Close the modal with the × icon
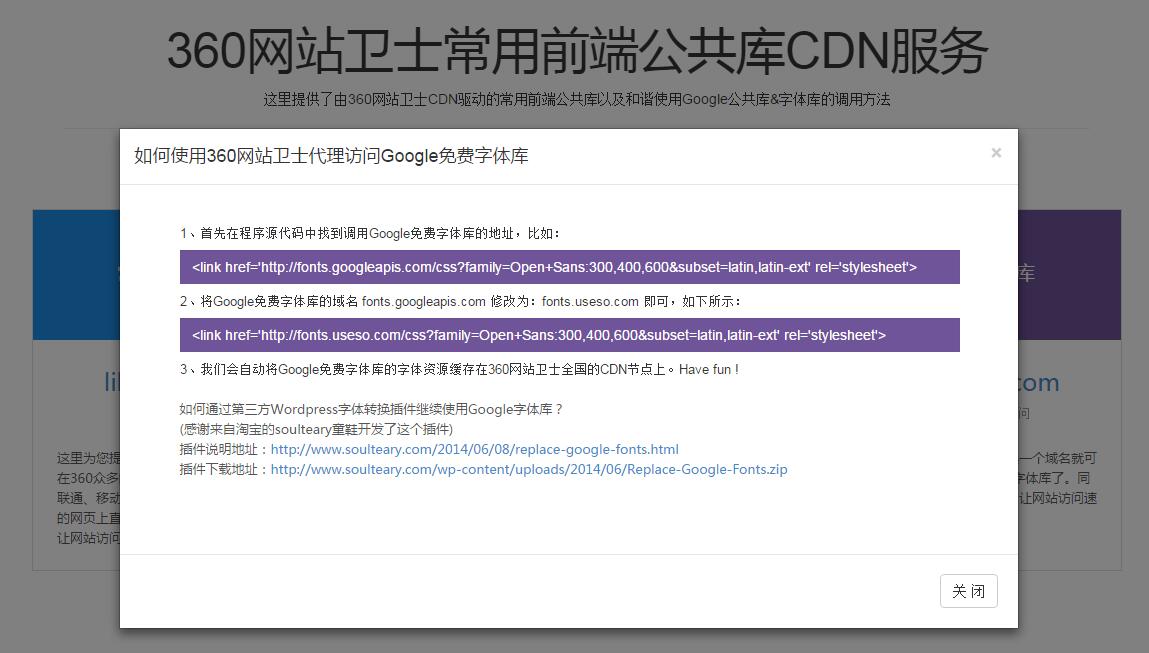1149x653 pixels. click(x=996, y=152)
